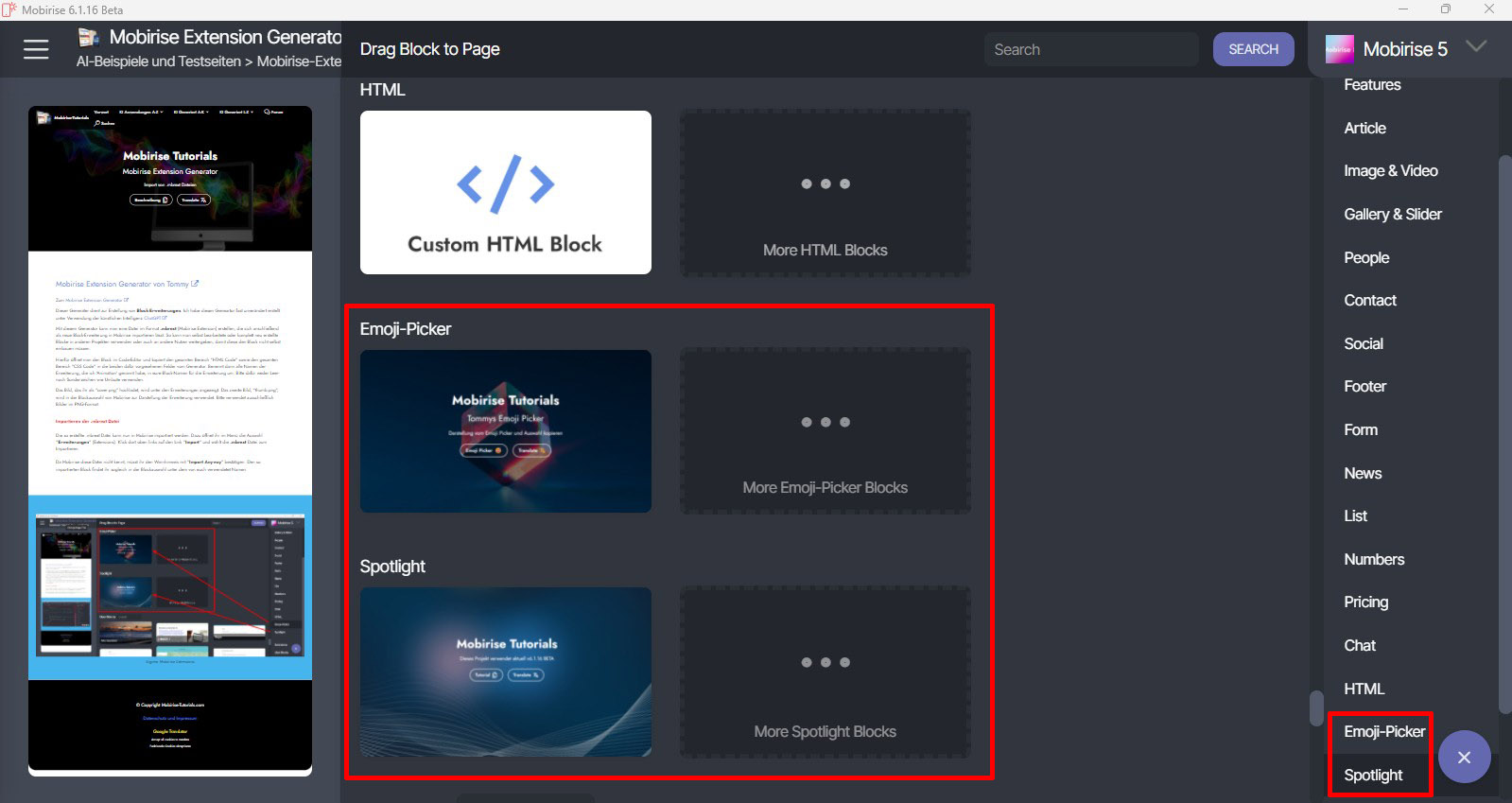Click the block list scrollbar handle
The width and height of the screenshot is (1512, 803).
(1315, 707)
